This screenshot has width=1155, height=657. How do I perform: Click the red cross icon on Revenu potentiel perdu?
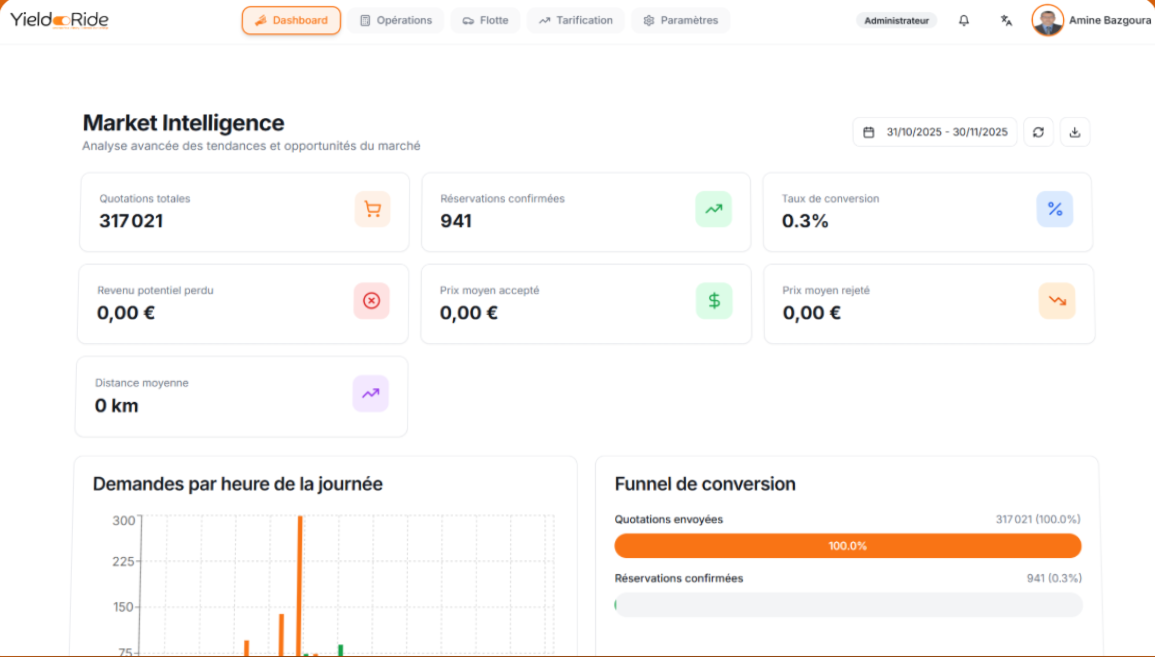(372, 301)
